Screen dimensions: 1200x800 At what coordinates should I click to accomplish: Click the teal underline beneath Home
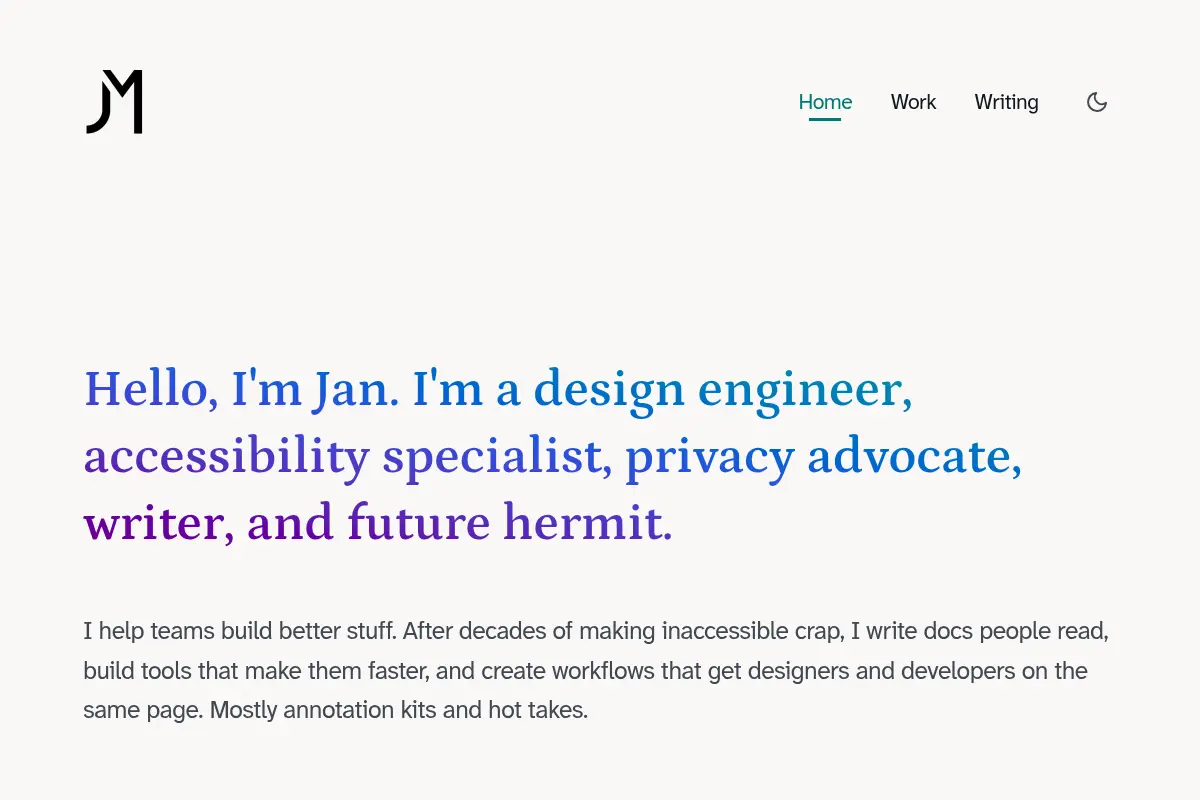point(825,119)
